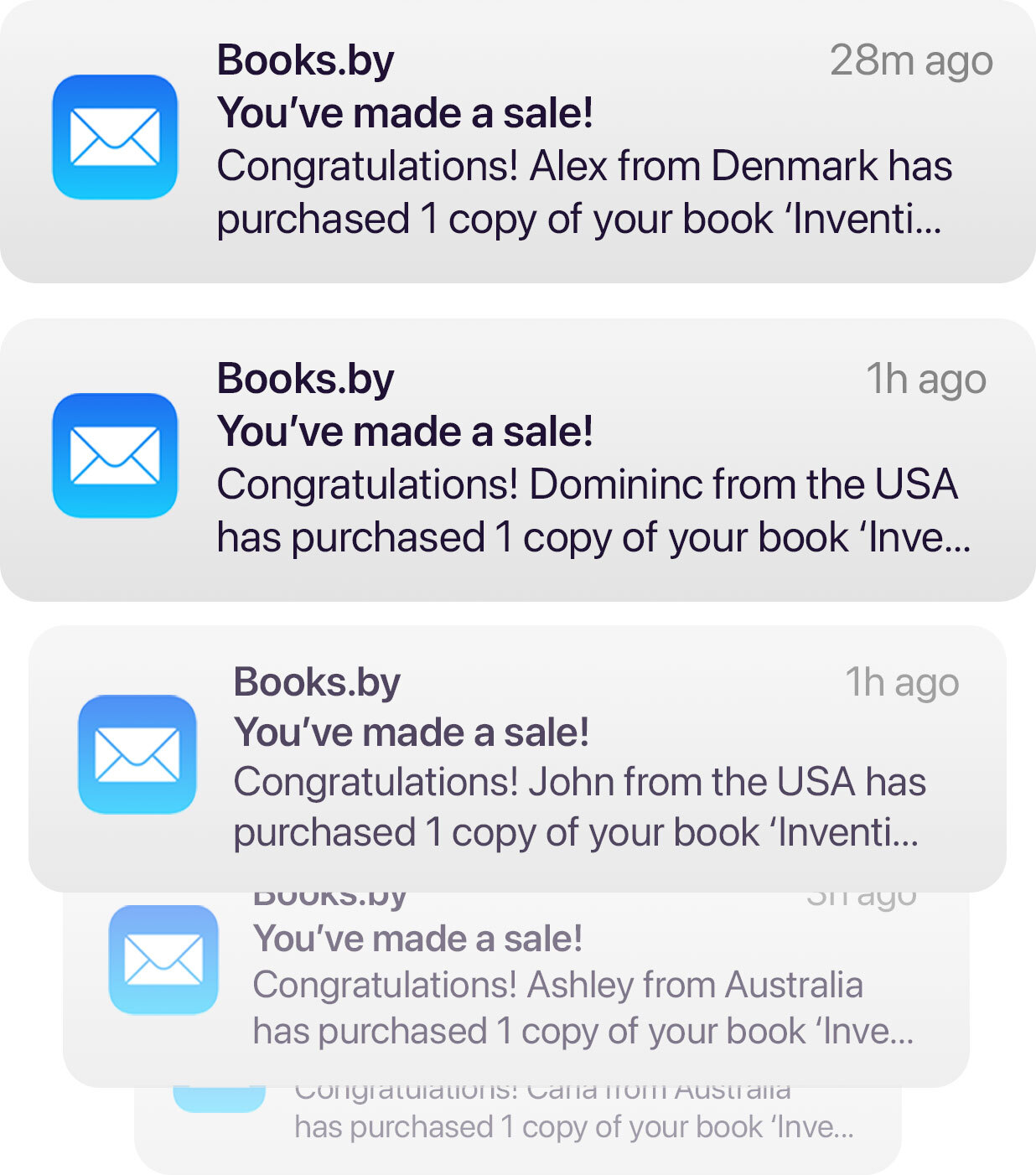Click the Mail icon beside Ashley's sale notification
This screenshot has width=1036, height=1175.
coord(163,960)
